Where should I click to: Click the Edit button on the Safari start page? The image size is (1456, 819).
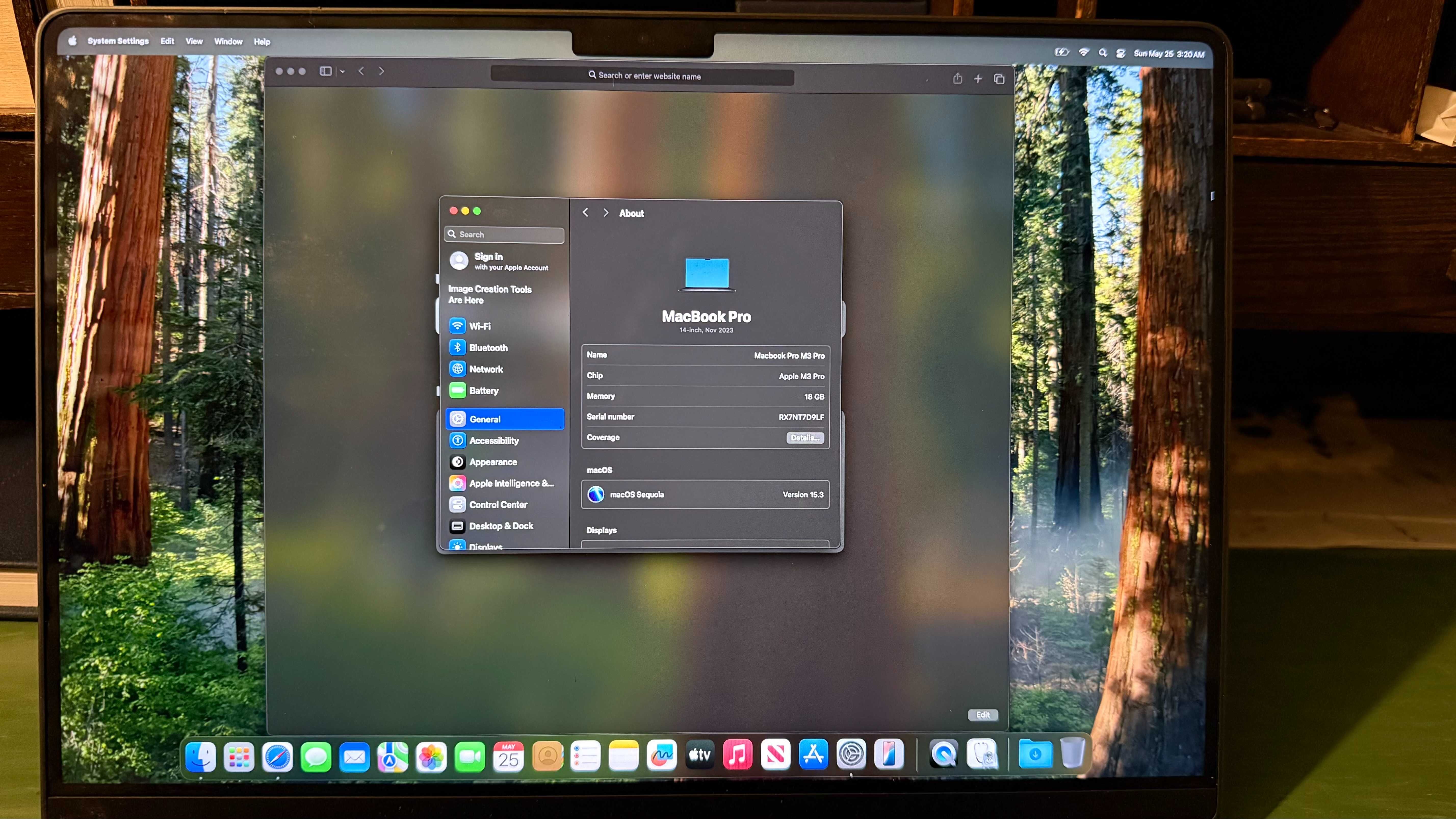(x=983, y=714)
